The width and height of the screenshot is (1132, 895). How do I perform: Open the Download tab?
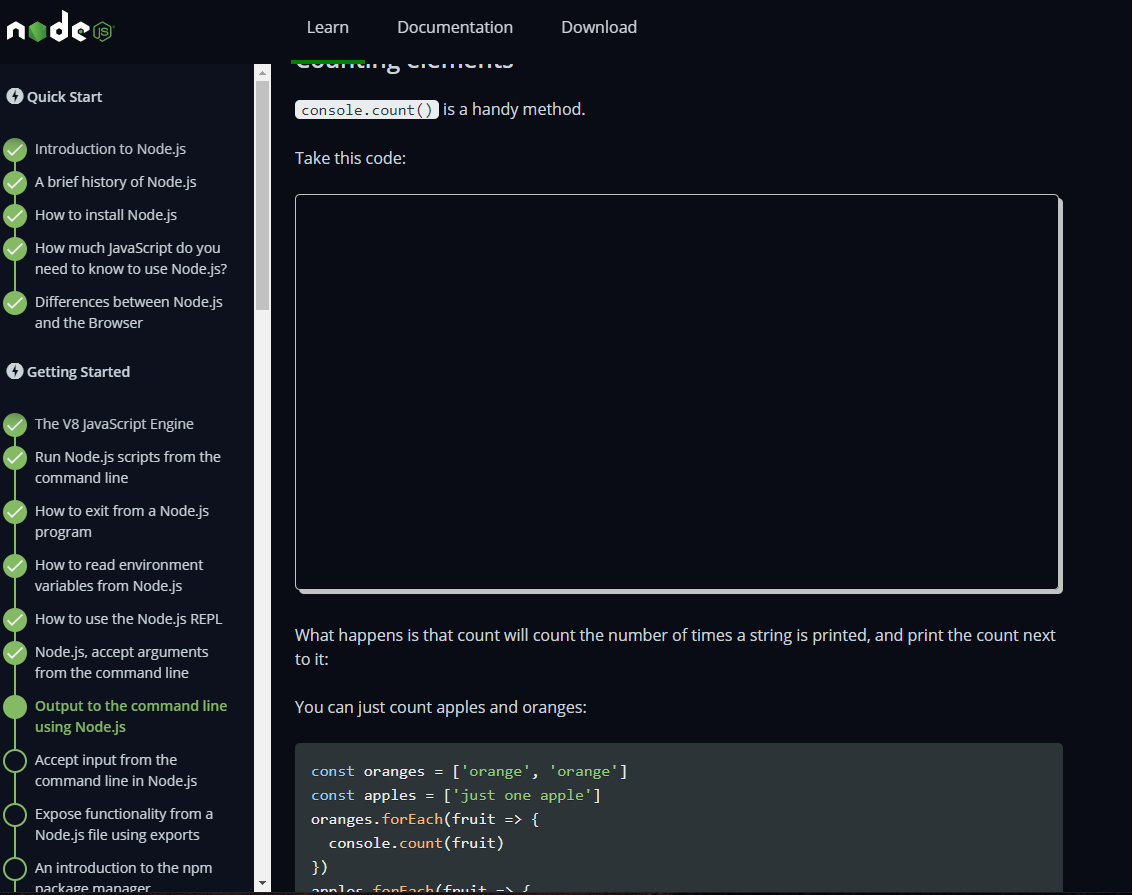click(x=599, y=27)
